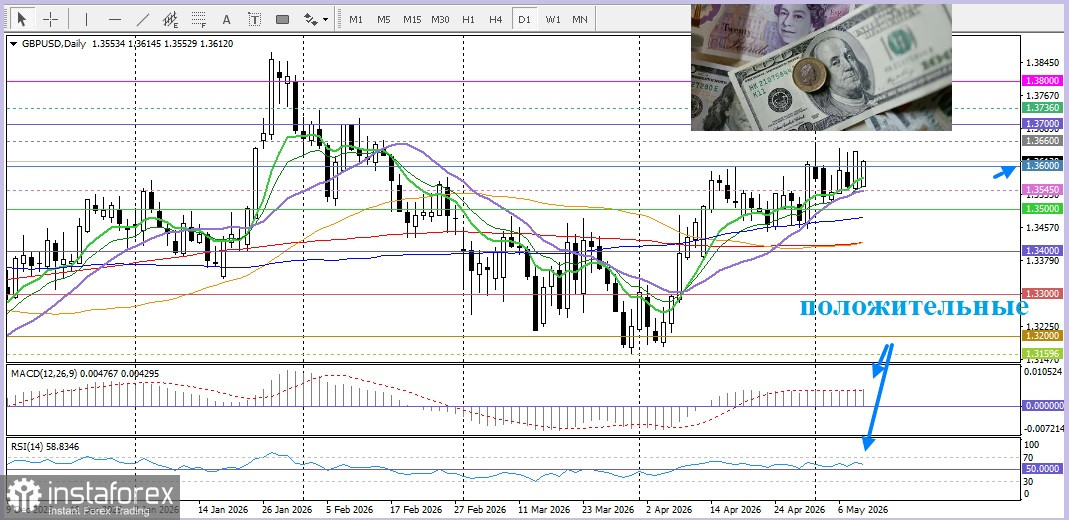Pick the rectangle shape tool
Image resolution: width=1069 pixels, height=520 pixels.
pos(282,19)
